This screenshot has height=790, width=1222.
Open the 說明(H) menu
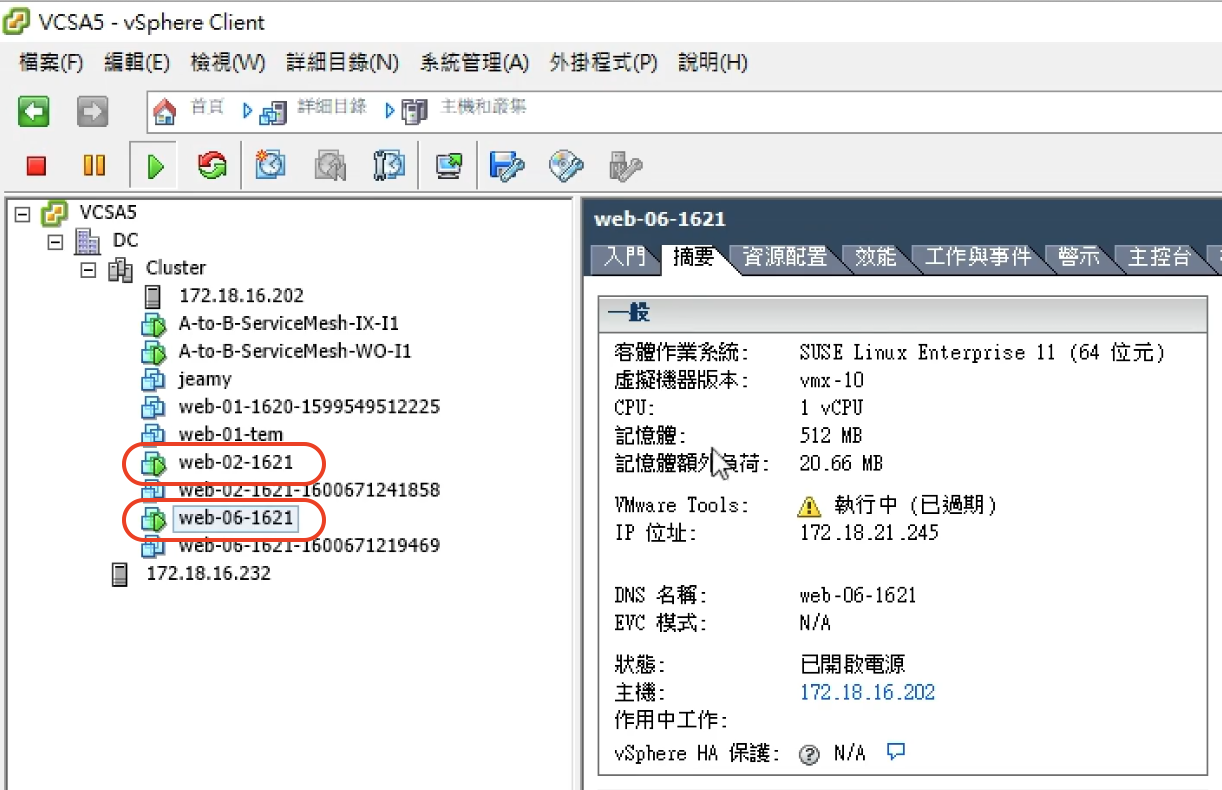[x=713, y=63]
